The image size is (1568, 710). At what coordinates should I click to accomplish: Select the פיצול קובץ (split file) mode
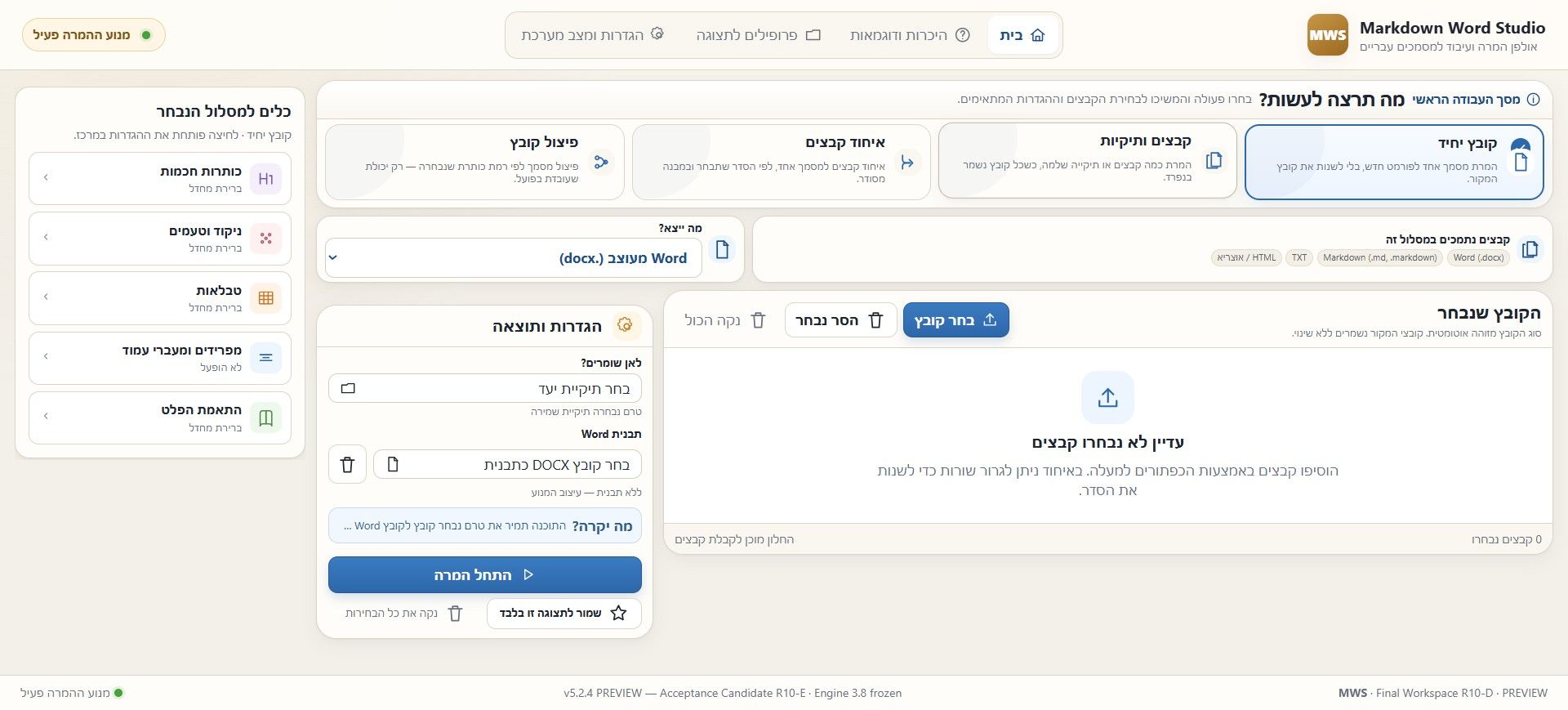(474, 162)
